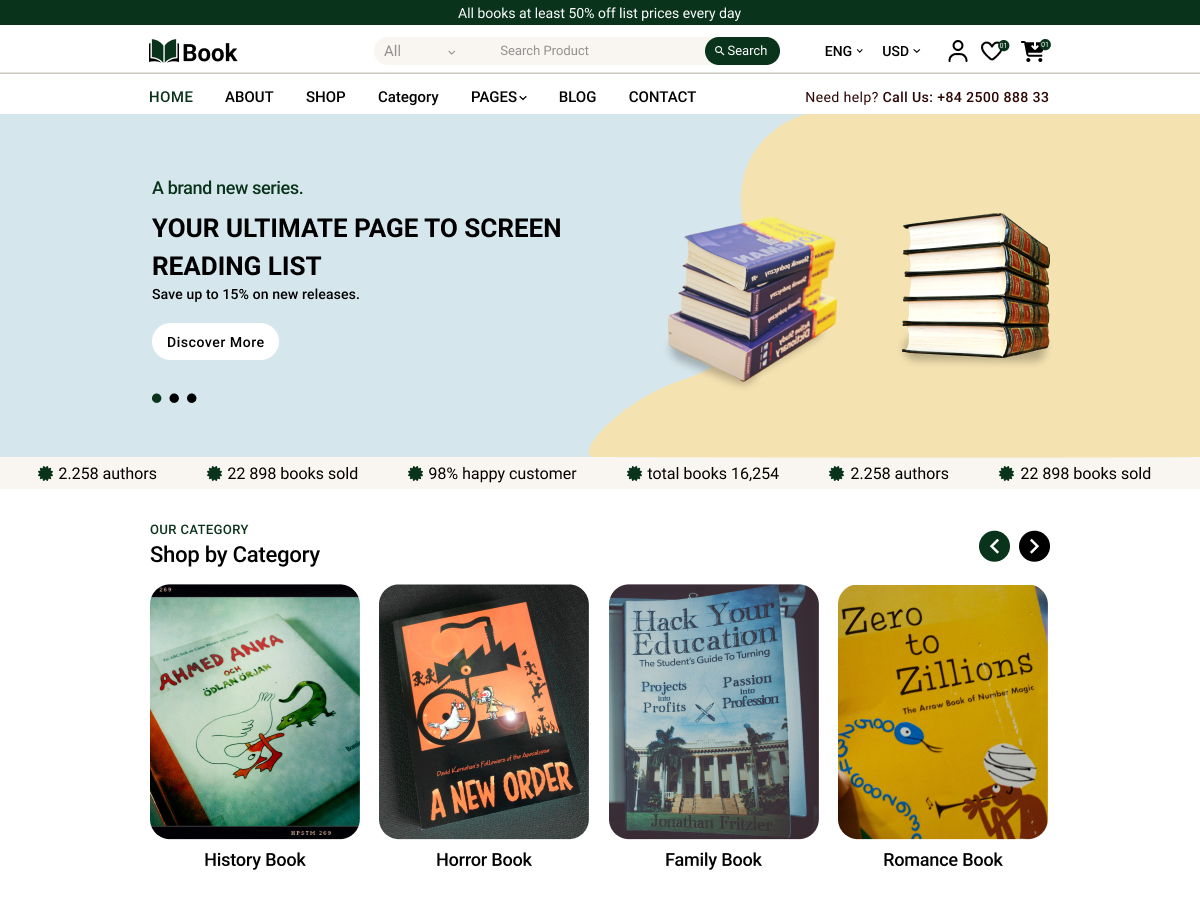1200x900 pixels.
Task: Click the previous arrow in category carousel
Action: pos(994,546)
